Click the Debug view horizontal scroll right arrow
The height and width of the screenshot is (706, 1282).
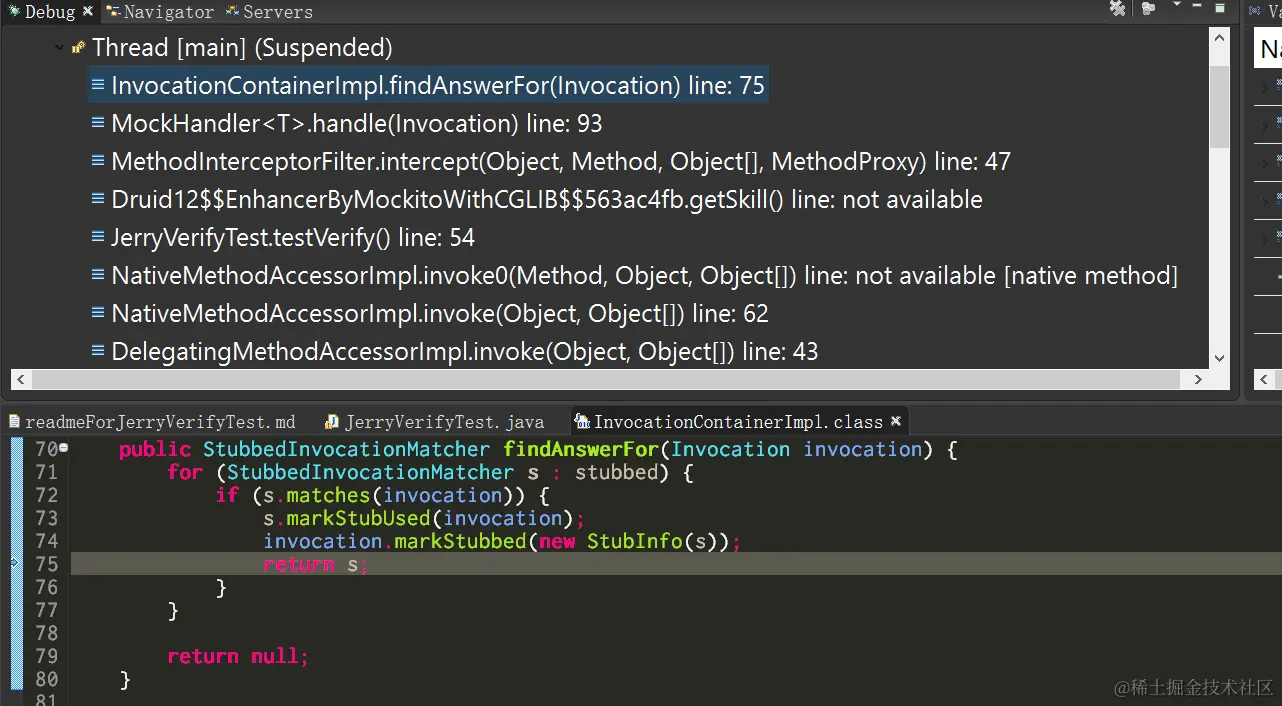1198,380
